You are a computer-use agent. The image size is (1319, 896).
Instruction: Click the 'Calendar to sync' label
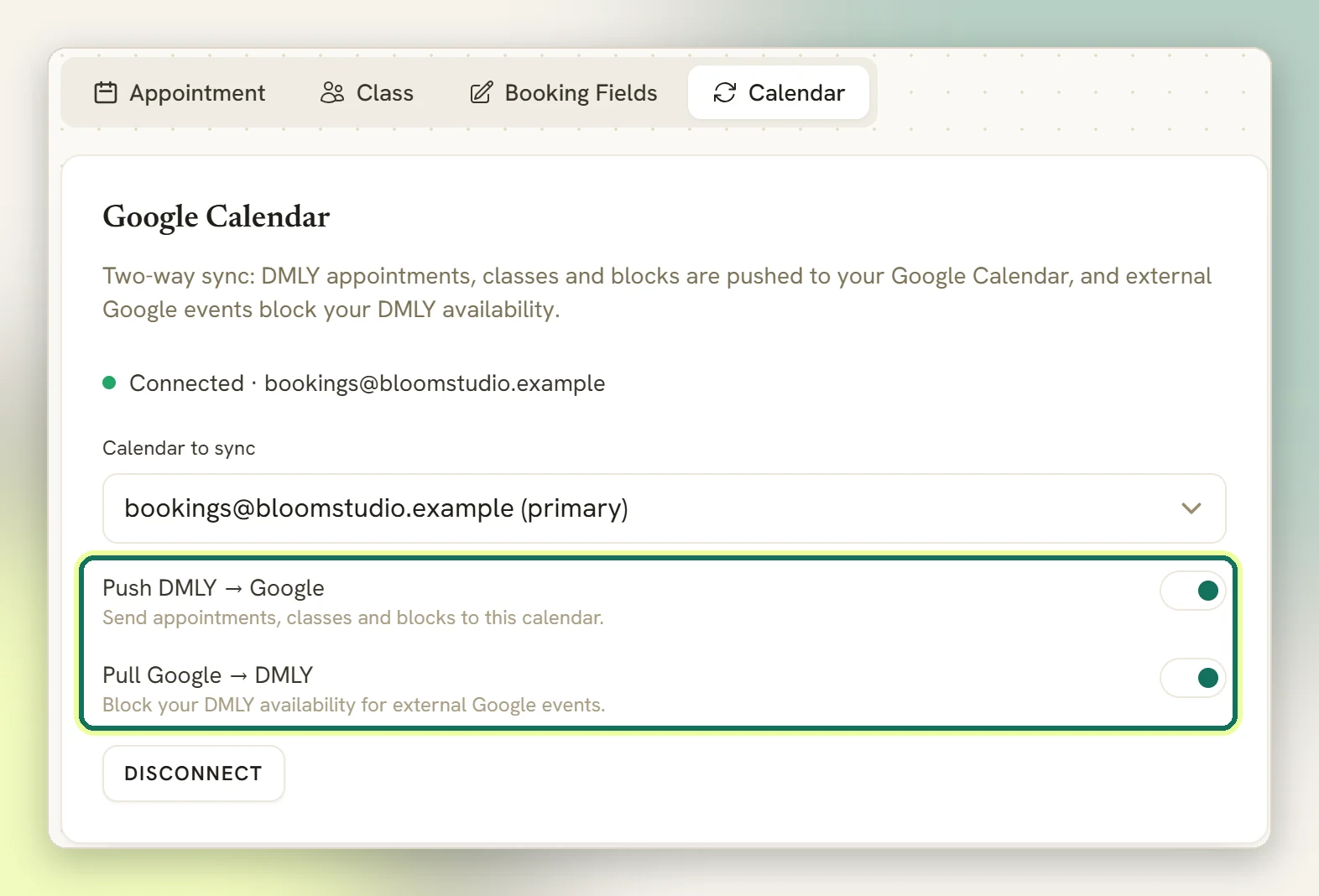coord(179,448)
